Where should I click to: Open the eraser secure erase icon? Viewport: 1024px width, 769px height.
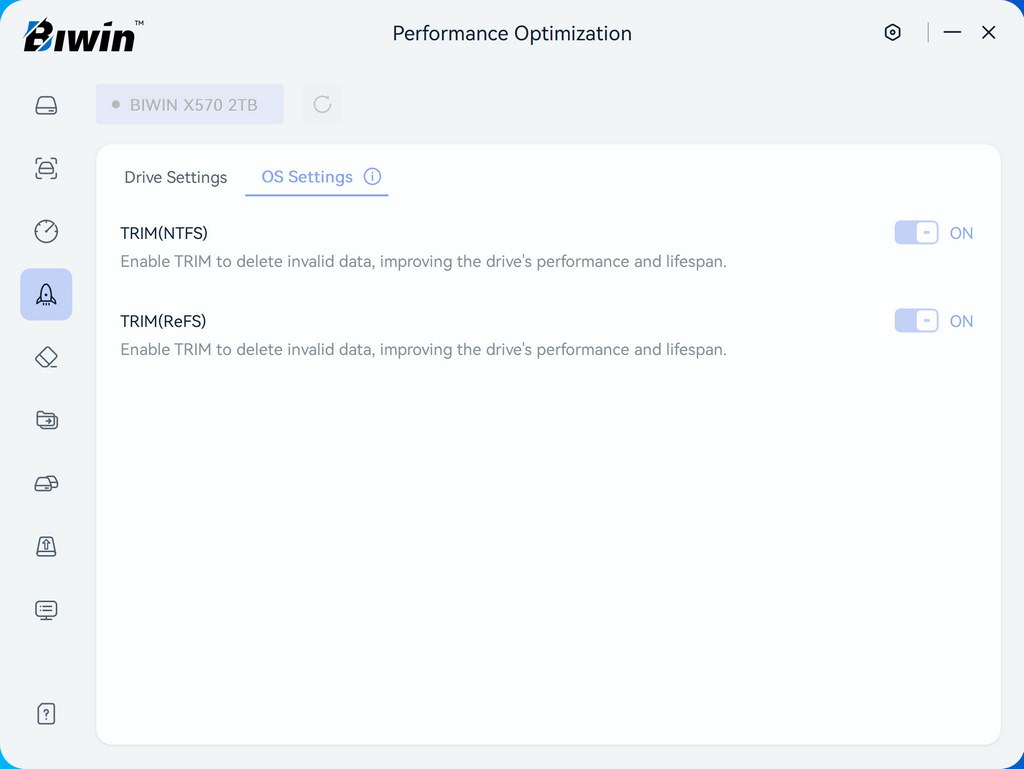pyautogui.click(x=46, y=357)
